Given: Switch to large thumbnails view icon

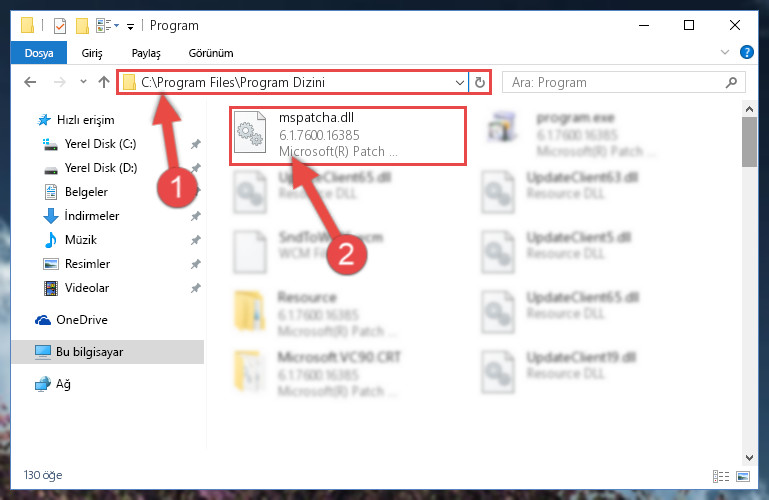Looking at the screenshot, I should (743, 476).
